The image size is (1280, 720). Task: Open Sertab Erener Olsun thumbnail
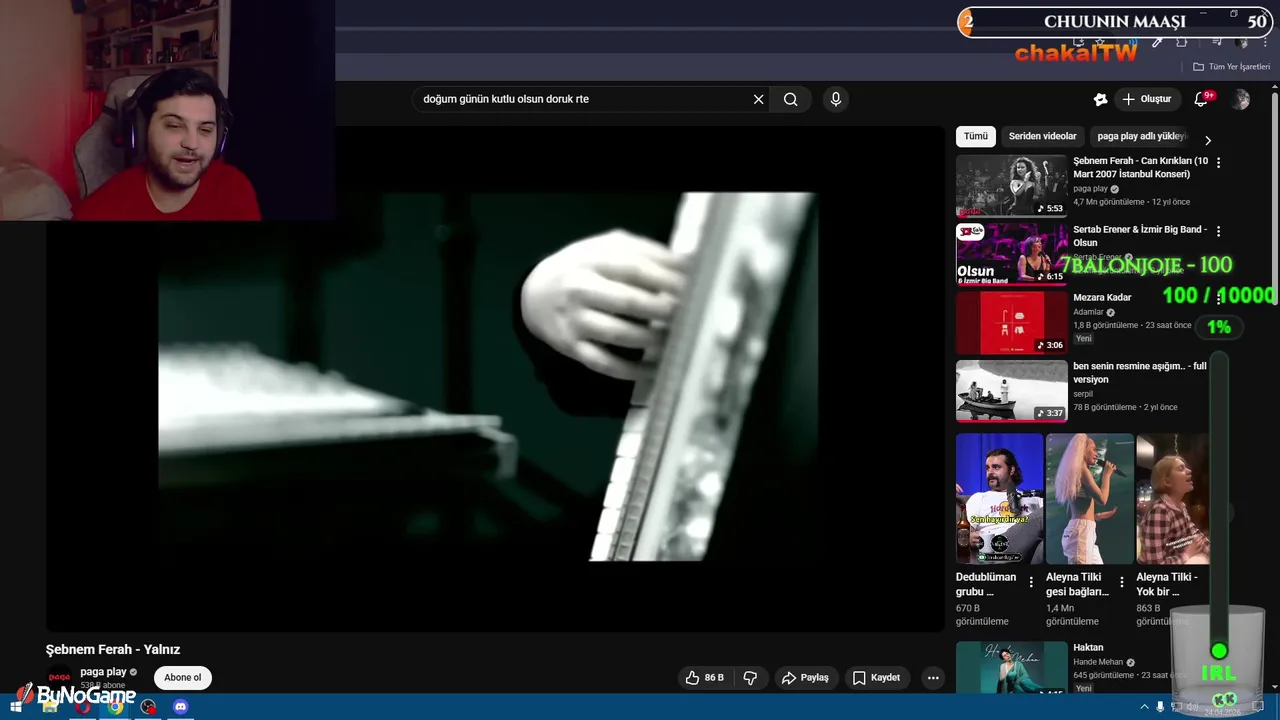(1012, 254)
